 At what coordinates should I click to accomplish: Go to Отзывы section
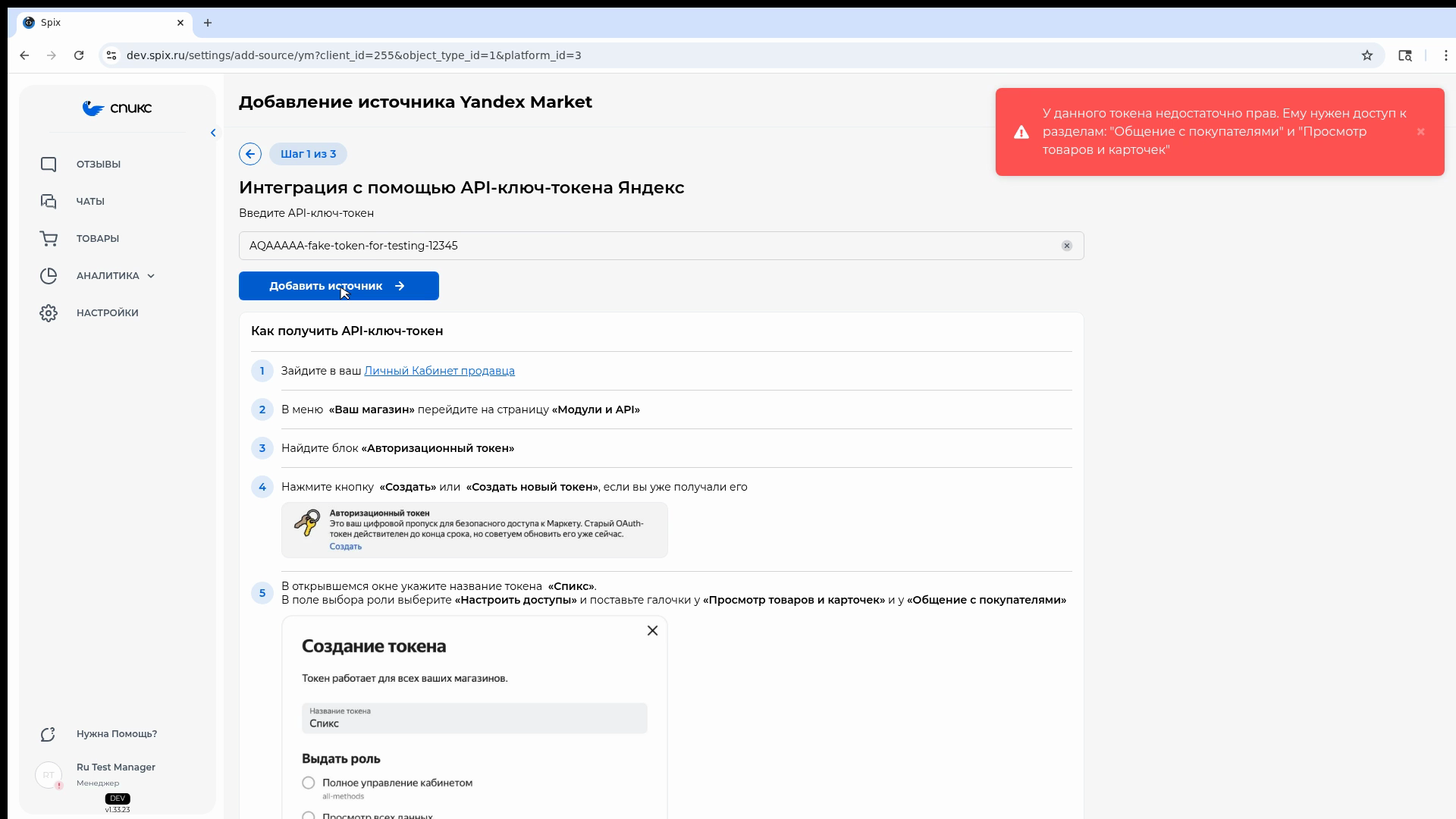click(x=99, y=165)
